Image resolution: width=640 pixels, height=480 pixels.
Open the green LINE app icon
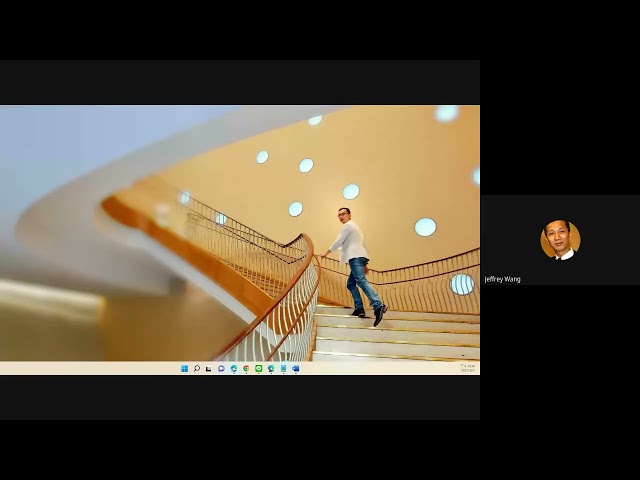pyautogui.click(x=258, y=369)
